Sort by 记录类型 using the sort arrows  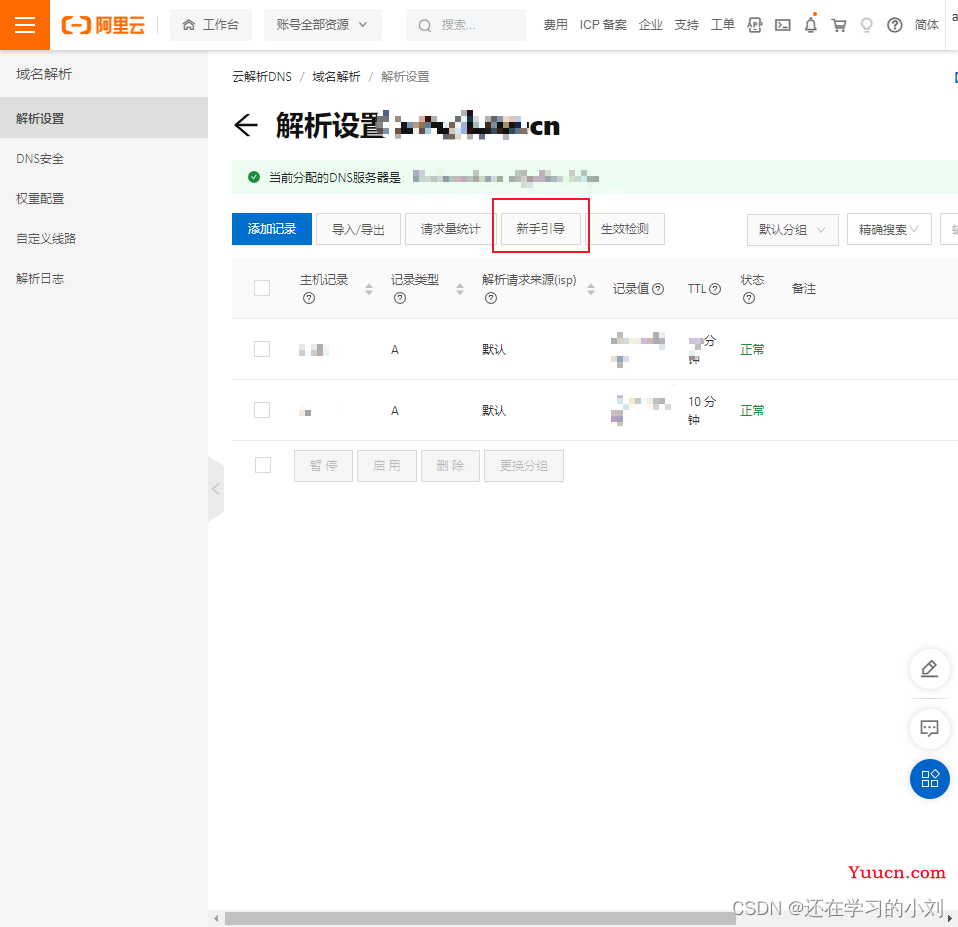pyautogui.click(x=460, y=289)
